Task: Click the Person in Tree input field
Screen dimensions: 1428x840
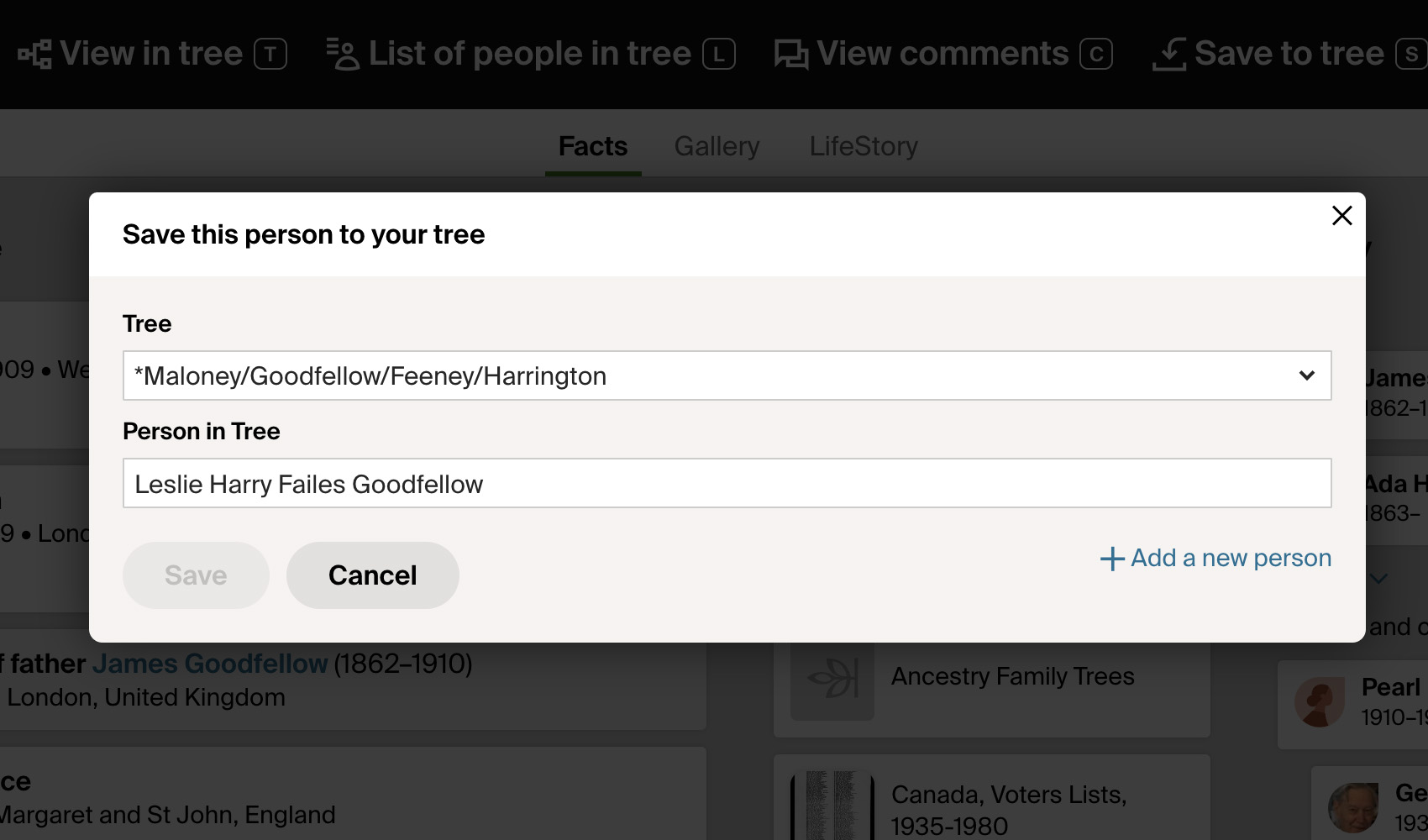Action: 727,483
